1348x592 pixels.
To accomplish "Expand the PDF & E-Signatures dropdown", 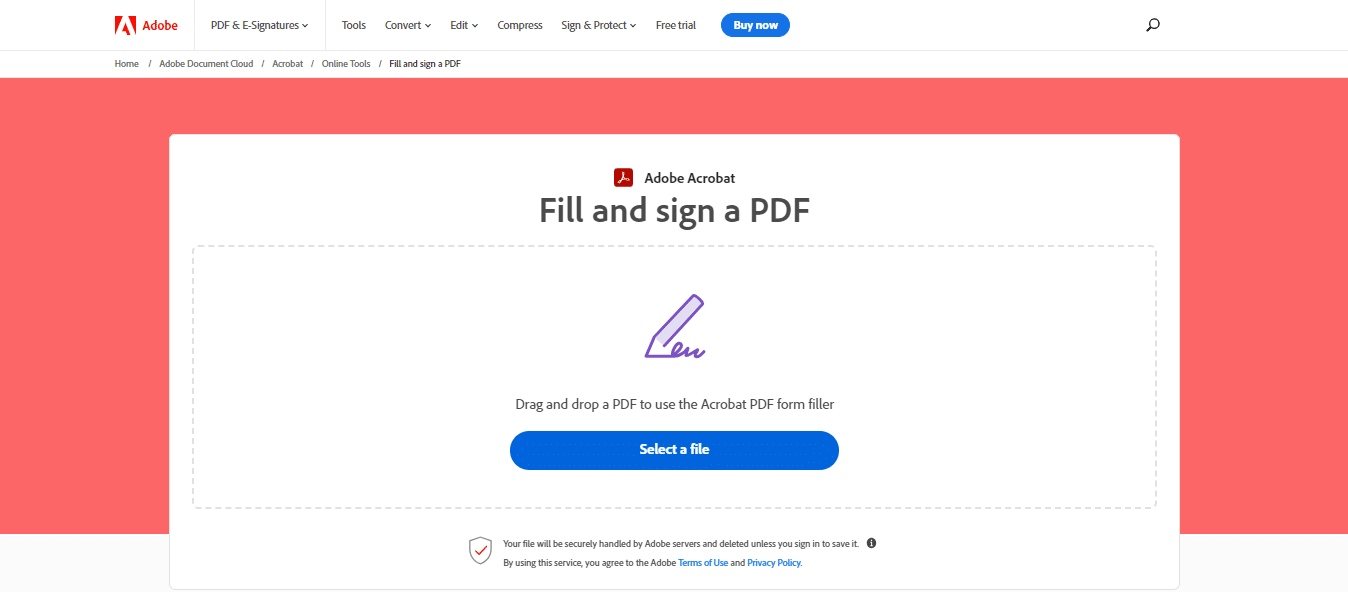I will click(x=259, y=25).
